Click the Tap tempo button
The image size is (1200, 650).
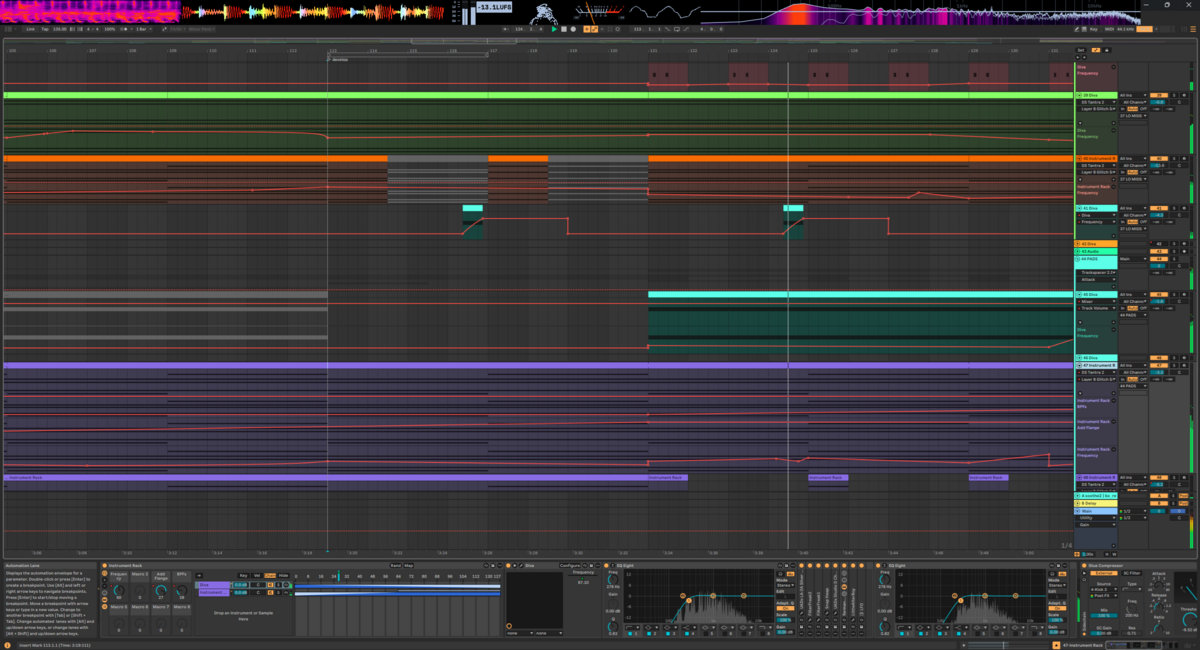pos(45,29)
